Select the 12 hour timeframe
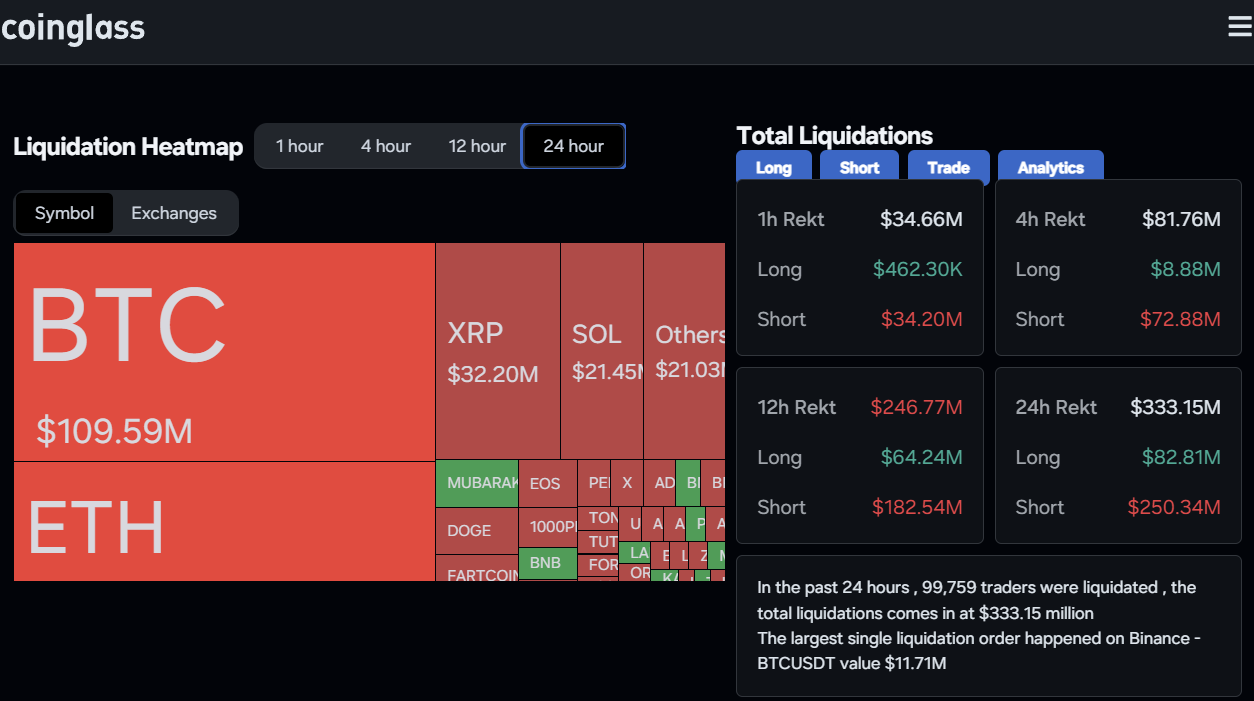 pos(477,146)
